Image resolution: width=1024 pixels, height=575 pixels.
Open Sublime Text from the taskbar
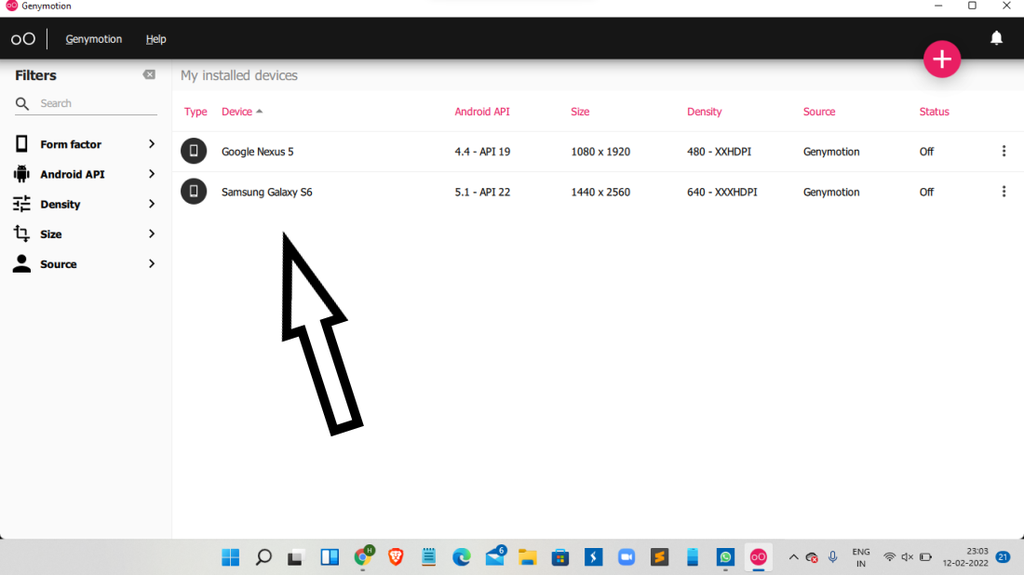coord(660,557)
